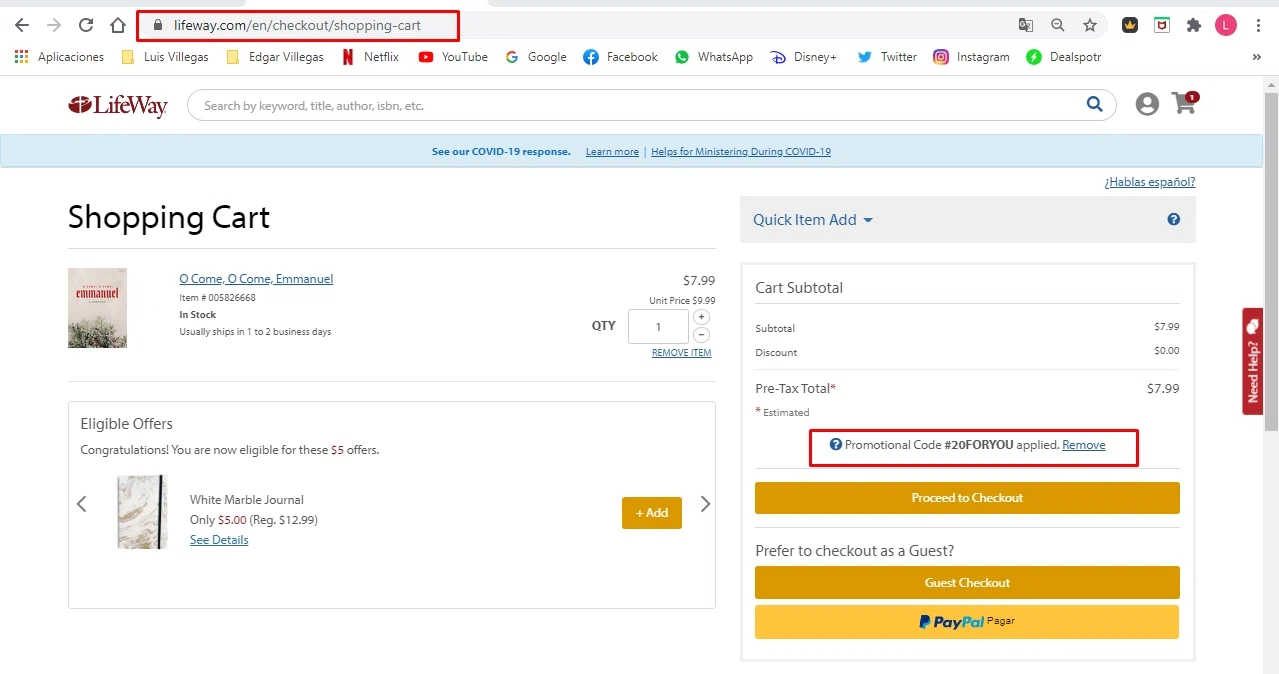Open the O Come, O Come, Emmanuel link
1279x674 pixels.
pyautogui.click(x=256, y=279)
